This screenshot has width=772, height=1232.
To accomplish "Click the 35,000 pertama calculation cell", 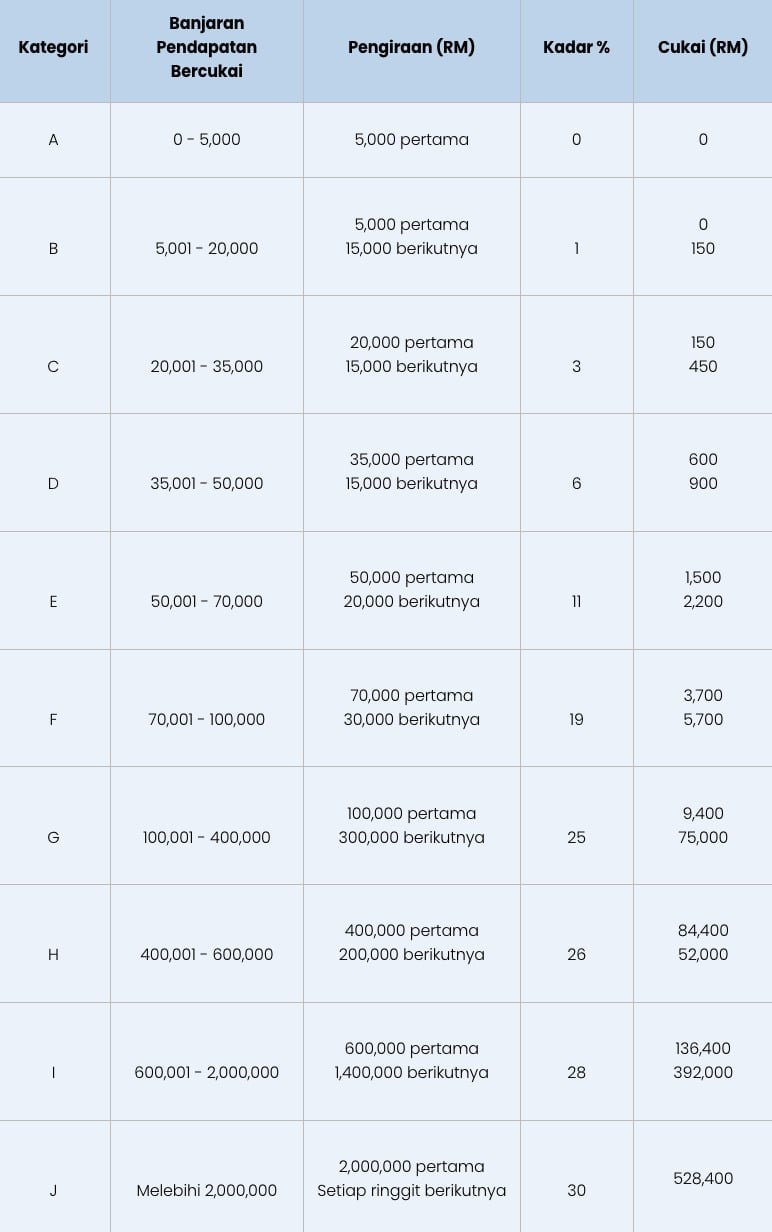I will pos(411,471).
